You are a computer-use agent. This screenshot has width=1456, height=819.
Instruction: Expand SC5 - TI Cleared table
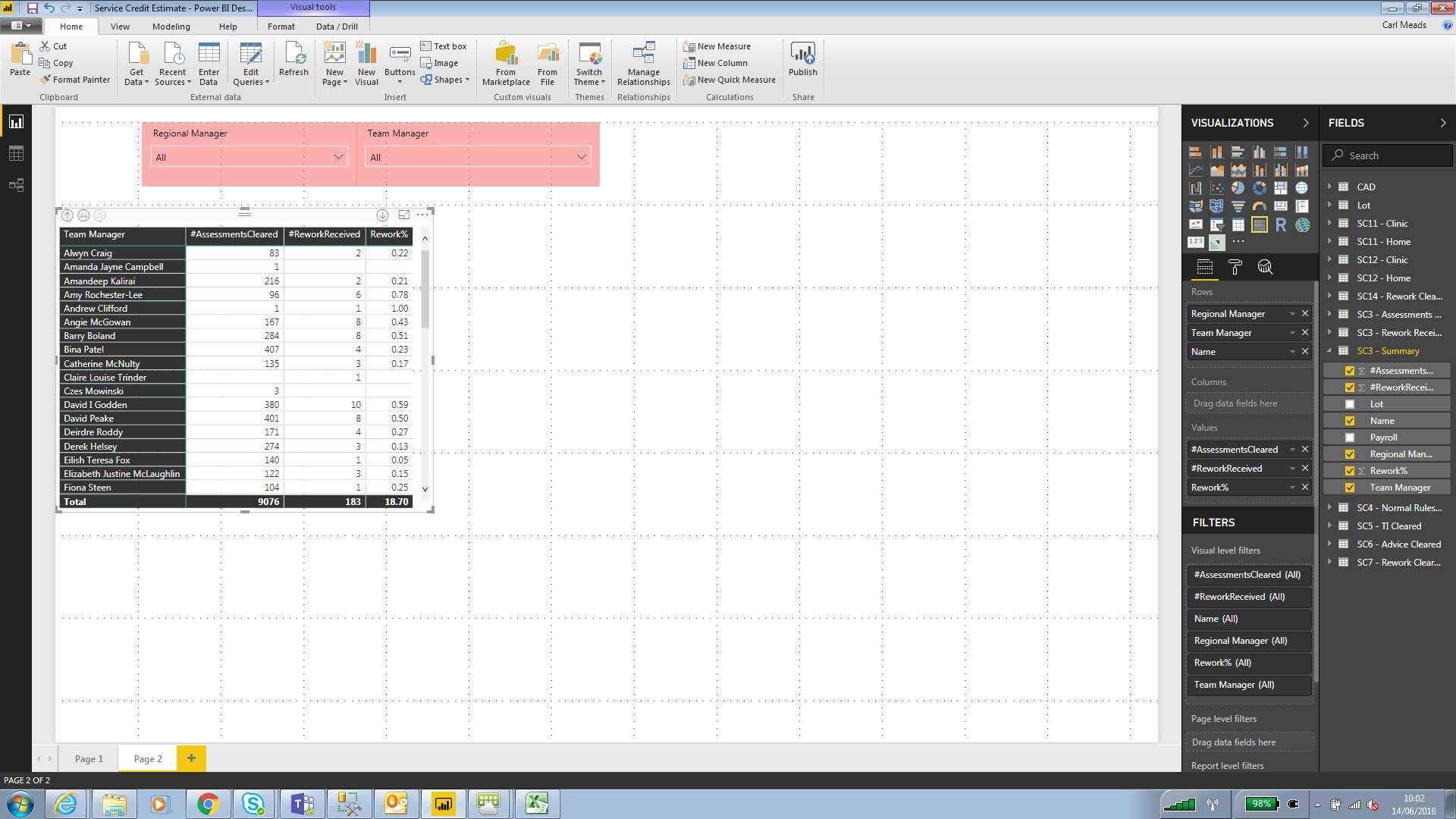[x=1330, y=526]
